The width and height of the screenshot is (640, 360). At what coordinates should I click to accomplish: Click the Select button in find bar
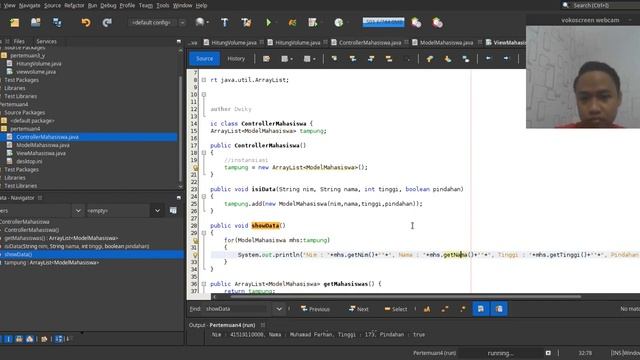click(x=396, y=309)
